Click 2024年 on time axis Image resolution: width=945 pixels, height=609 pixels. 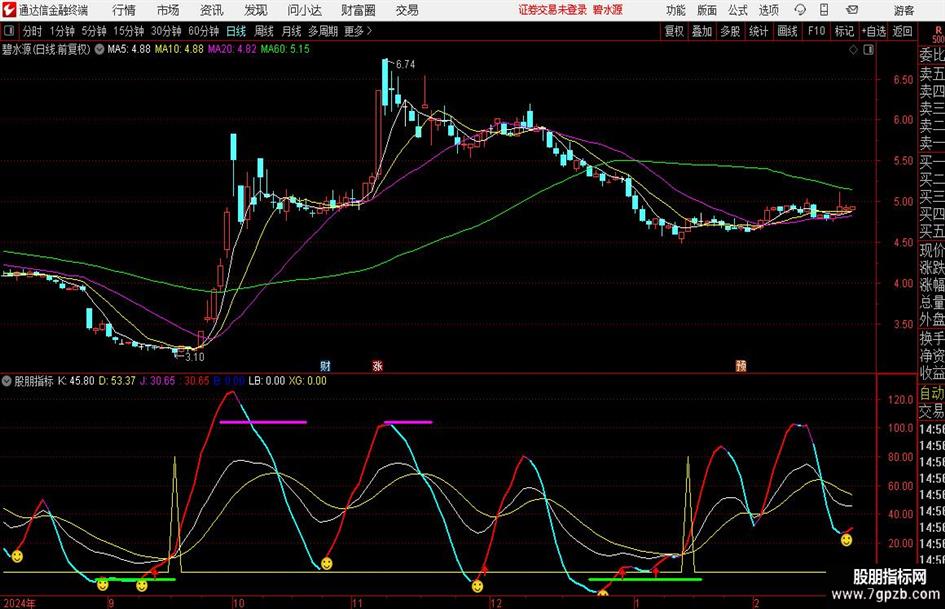coord(19,603)
